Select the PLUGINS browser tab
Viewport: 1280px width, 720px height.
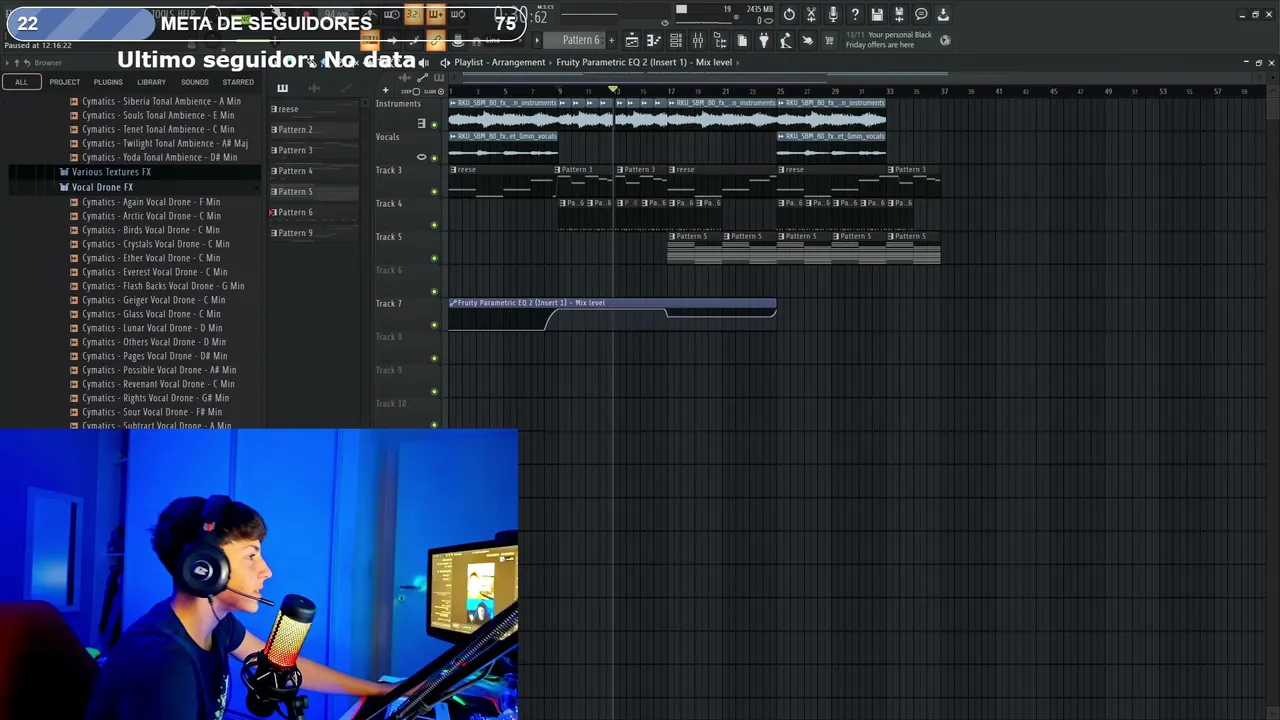click(x=108, y=82)
